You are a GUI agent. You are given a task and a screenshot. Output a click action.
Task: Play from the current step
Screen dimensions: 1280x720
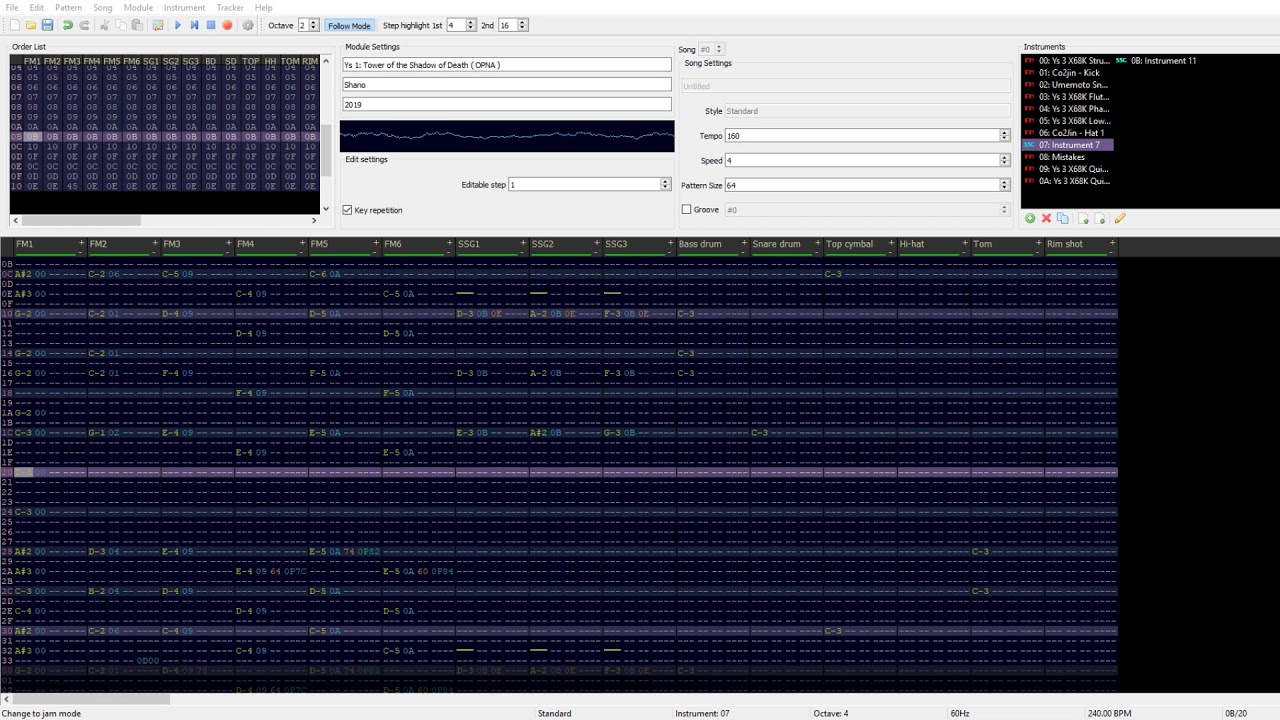pyautogui.click(x=194, y=25)
